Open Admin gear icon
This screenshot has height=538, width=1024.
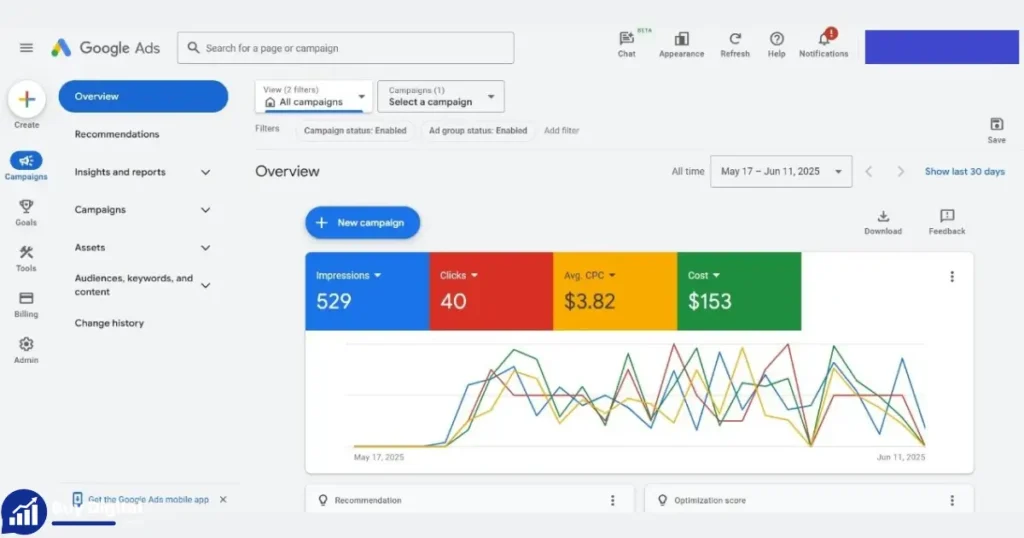pos(26,350)
